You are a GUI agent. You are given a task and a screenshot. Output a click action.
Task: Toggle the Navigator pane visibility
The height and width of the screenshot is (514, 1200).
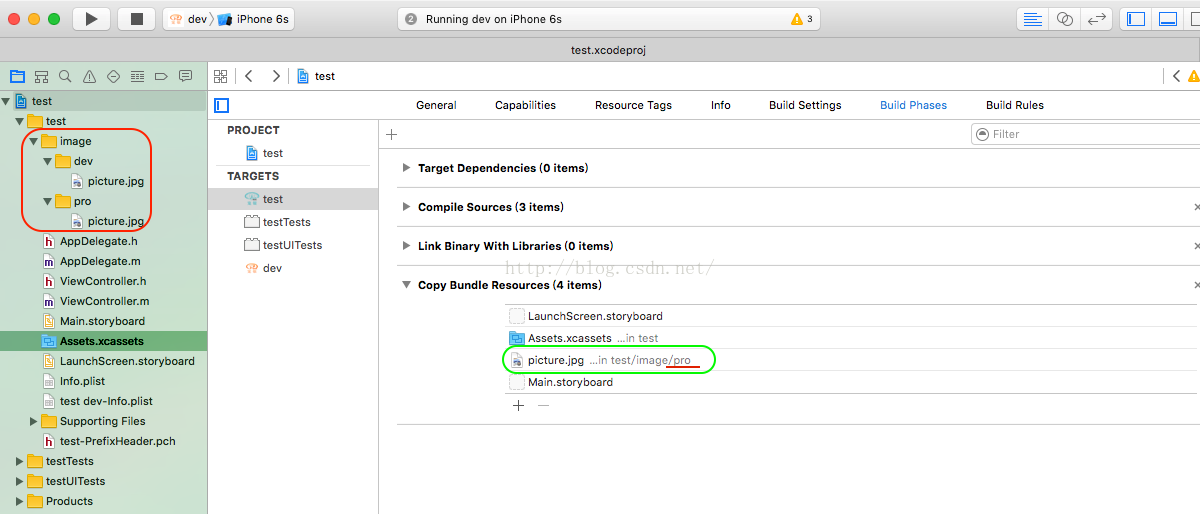click(x=1136, y=19)
